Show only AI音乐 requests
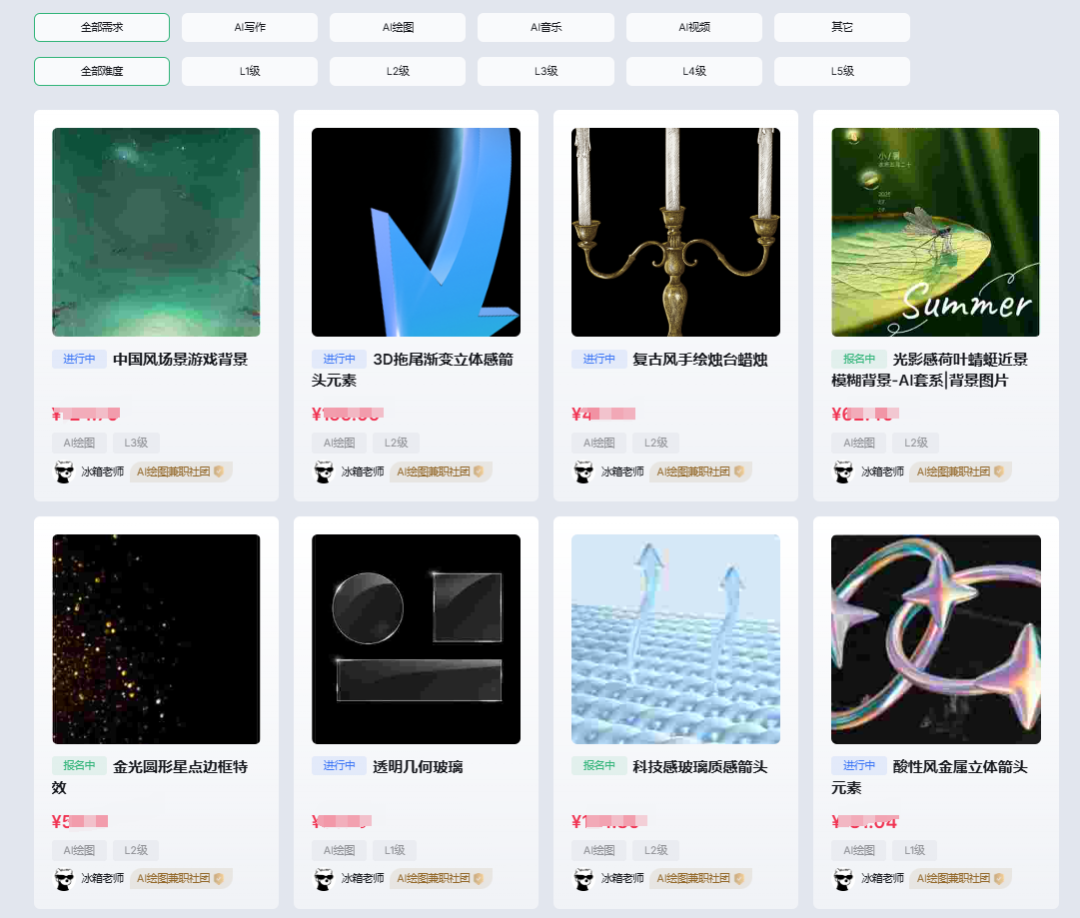Screen dimensions: 1080x918 point(546,28)
